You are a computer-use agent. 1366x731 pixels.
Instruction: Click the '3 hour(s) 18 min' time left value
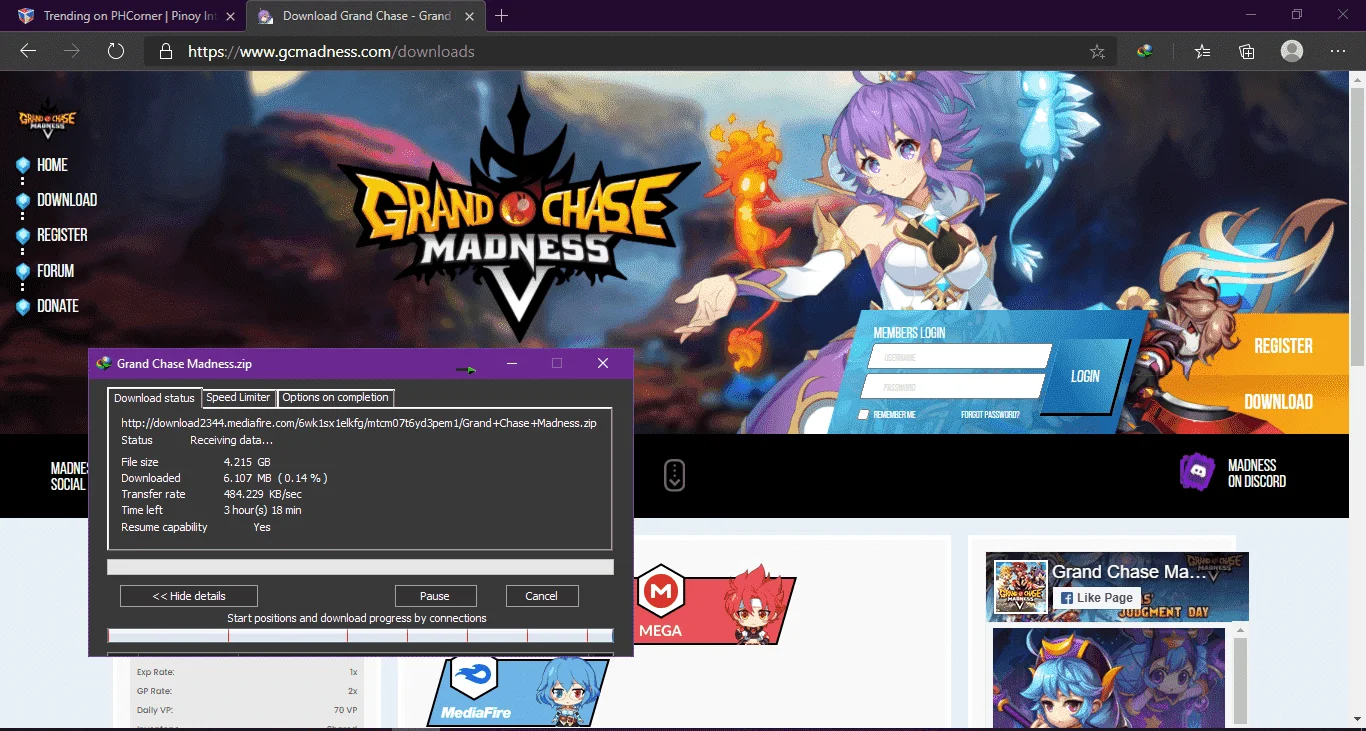coord(263,510)
